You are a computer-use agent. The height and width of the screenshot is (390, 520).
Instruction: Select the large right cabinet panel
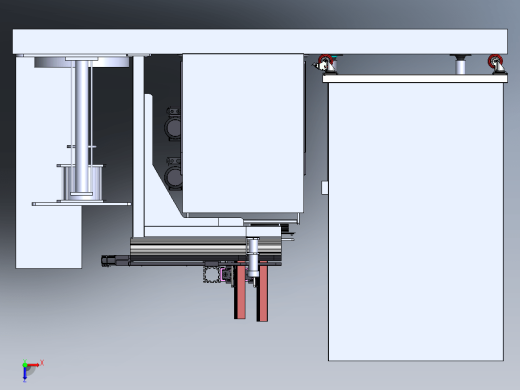(416, 222)
